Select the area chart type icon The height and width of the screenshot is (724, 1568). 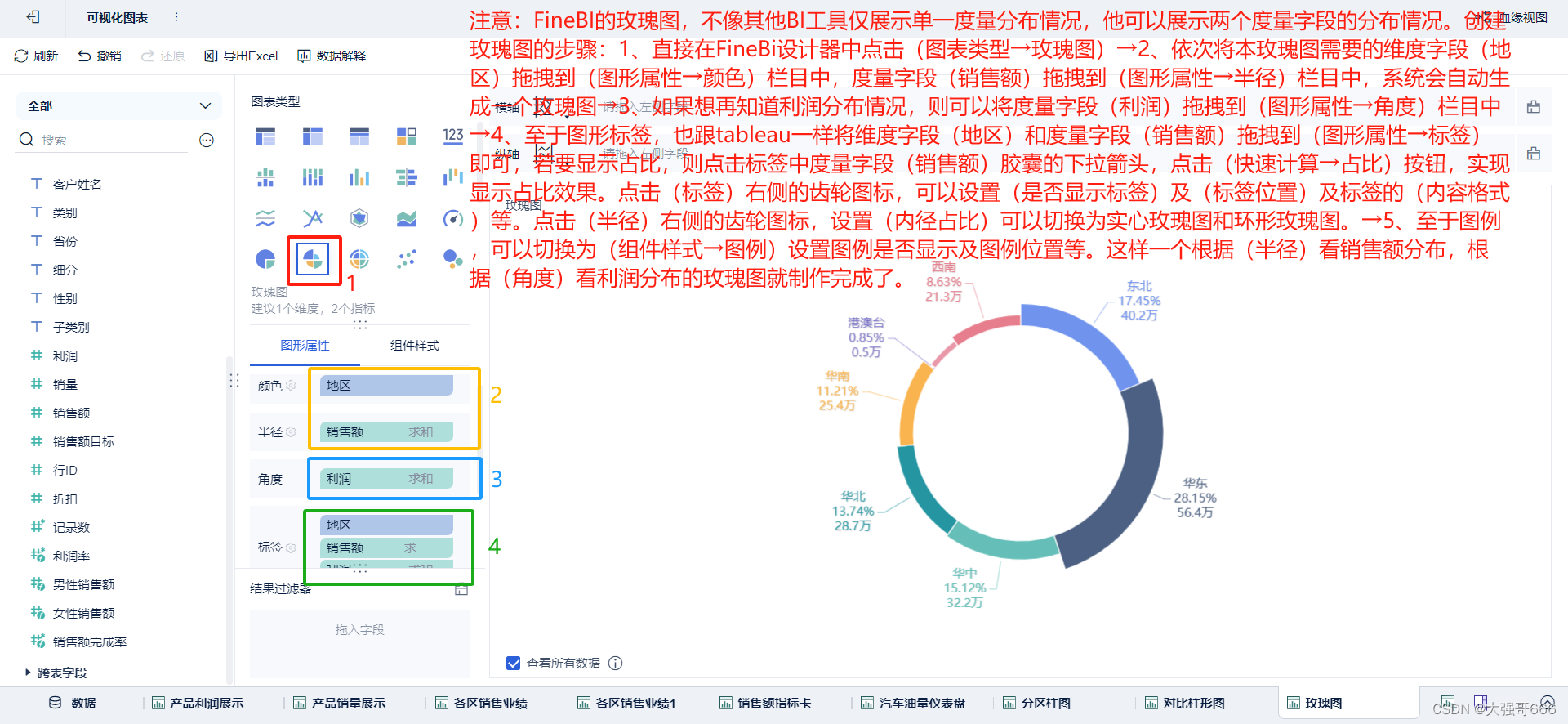[x=407, y=218]
